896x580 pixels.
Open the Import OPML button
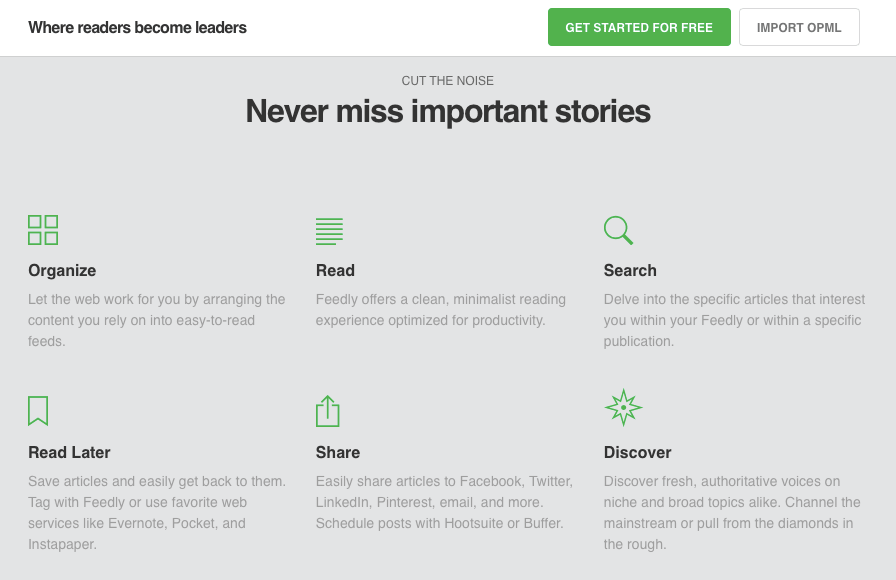(799, 28)
